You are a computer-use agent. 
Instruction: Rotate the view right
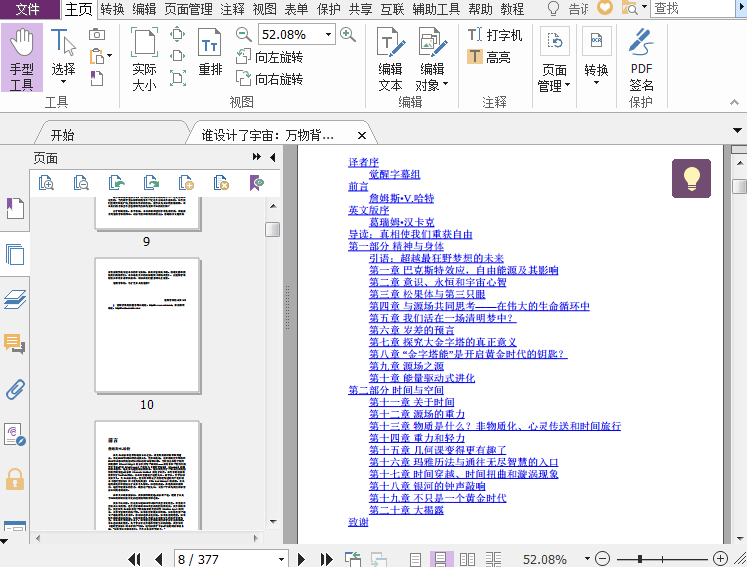point(270,79)
